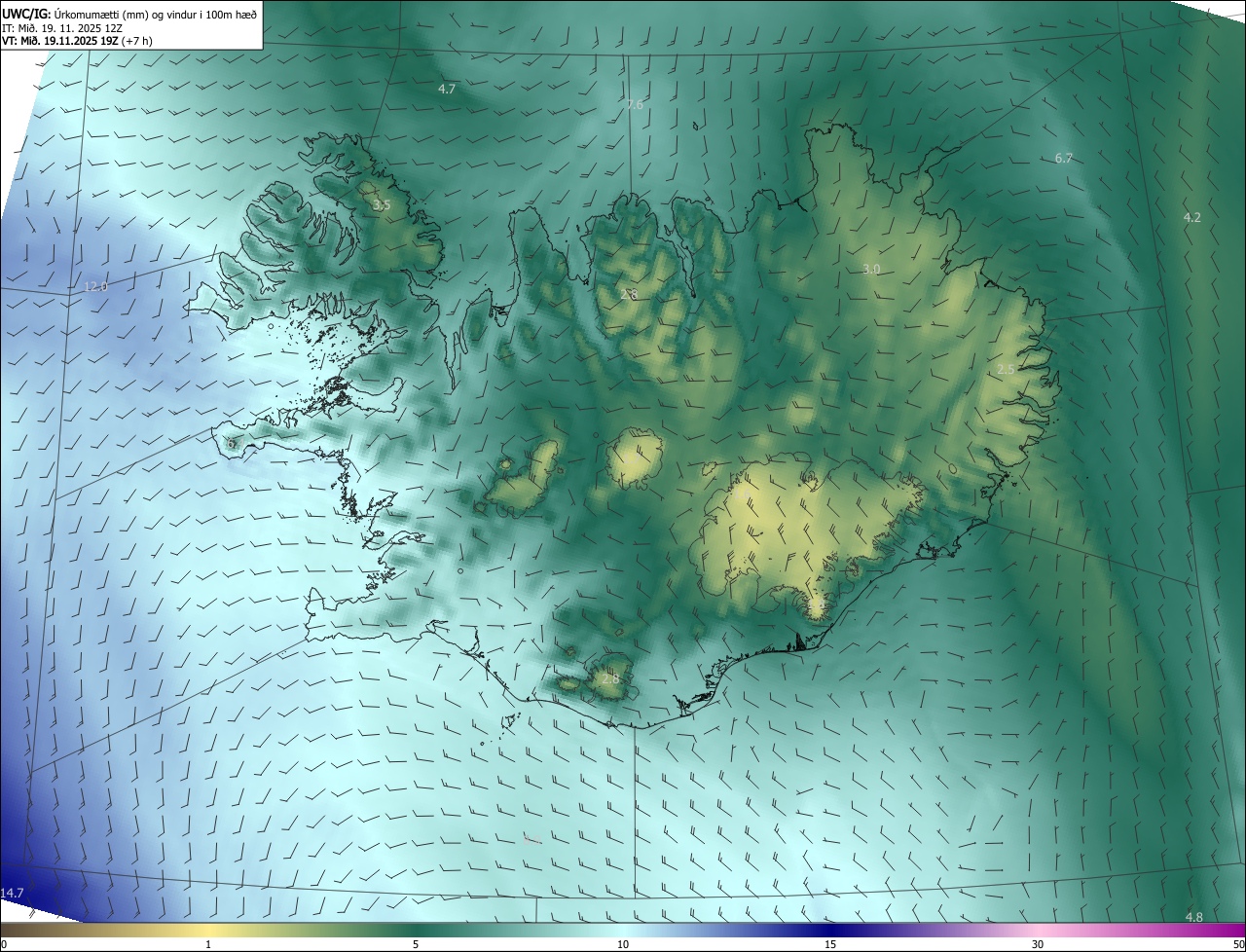Click the 4.7 value label north of the Westfjords
Viewport: 1246px width, 952px height.
[x=447, y=89]
